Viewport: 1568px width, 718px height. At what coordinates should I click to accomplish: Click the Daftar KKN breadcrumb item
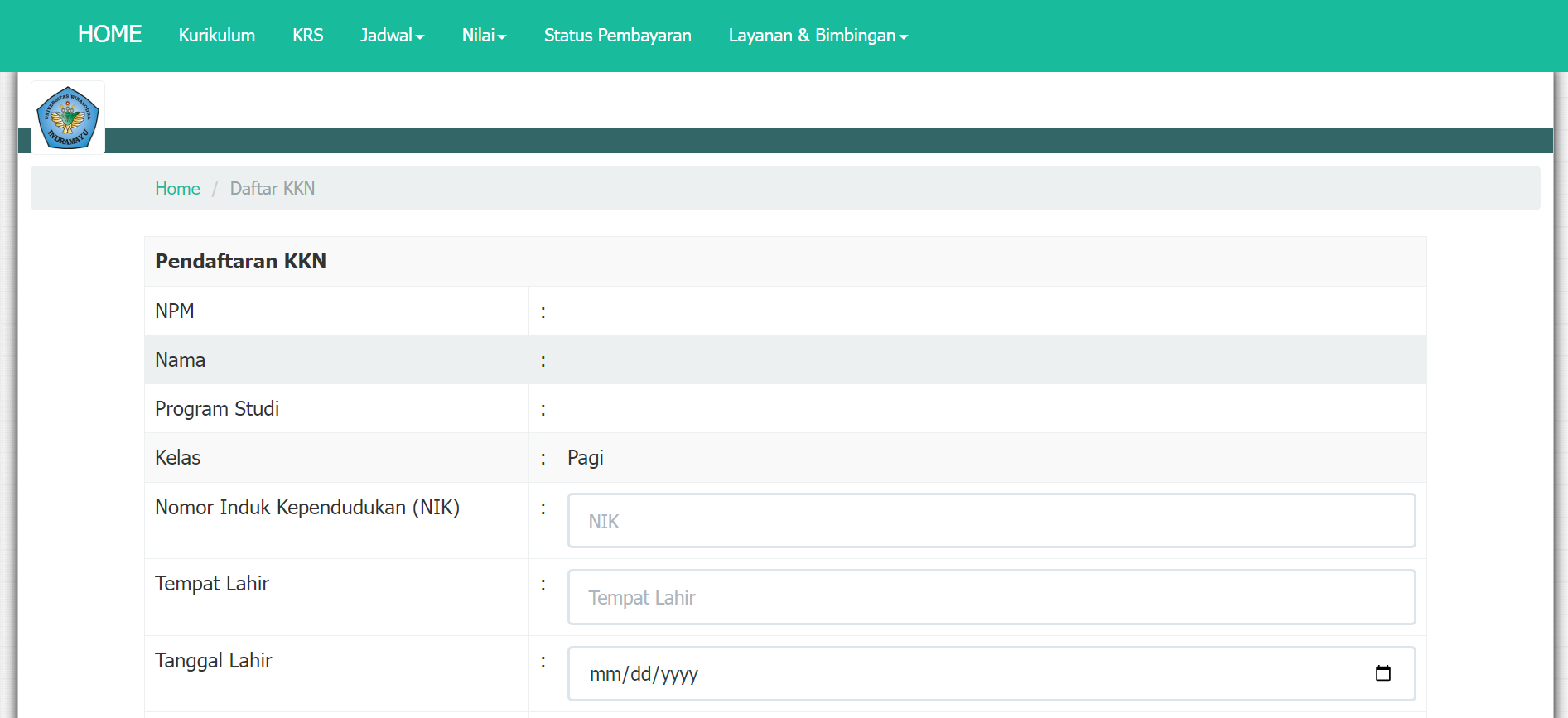[x=272, y=189]
